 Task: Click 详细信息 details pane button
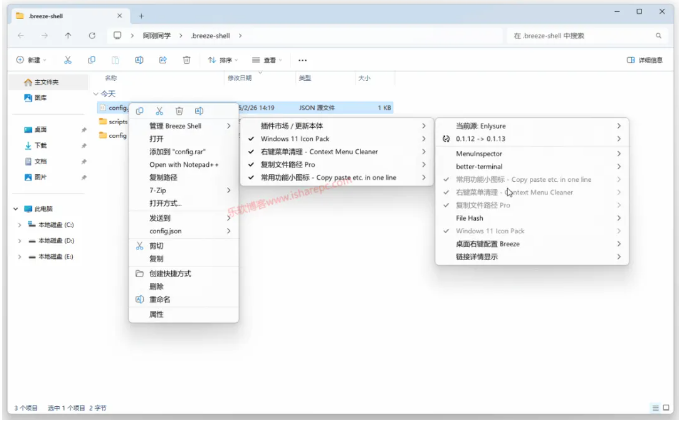(645, 60)
